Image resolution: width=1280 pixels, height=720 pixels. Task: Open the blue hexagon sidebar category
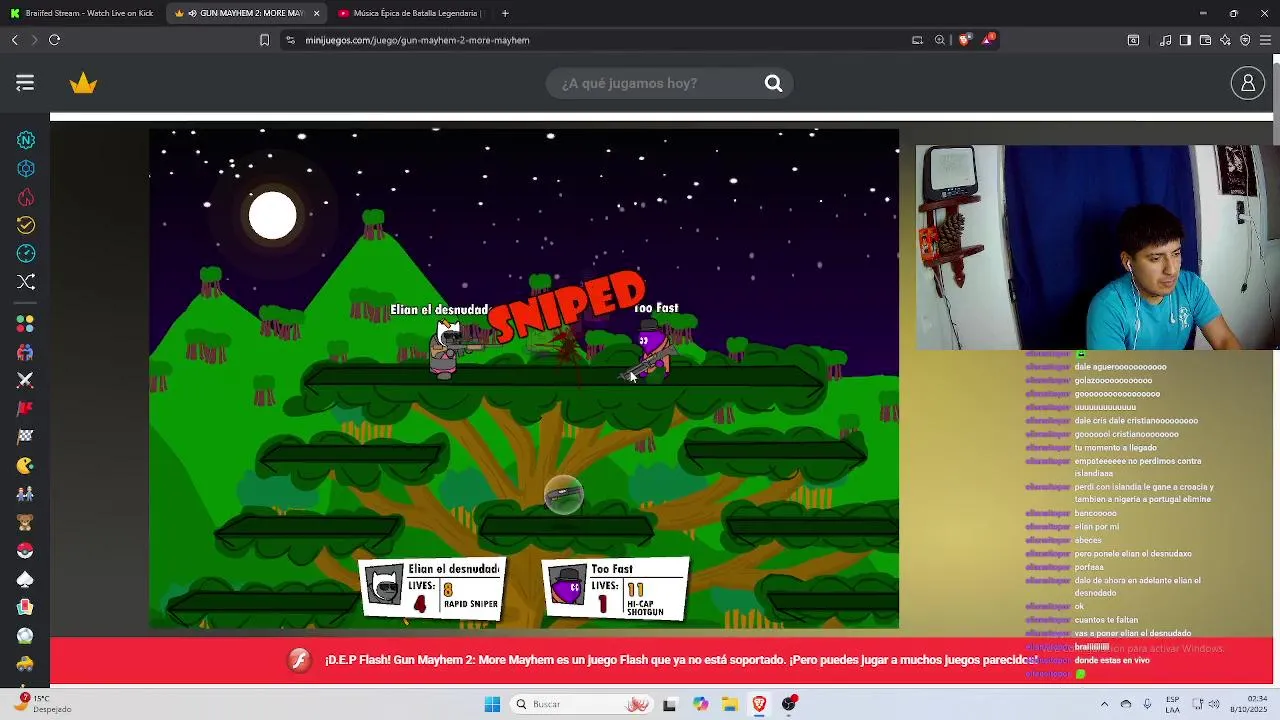coord(26,168)
